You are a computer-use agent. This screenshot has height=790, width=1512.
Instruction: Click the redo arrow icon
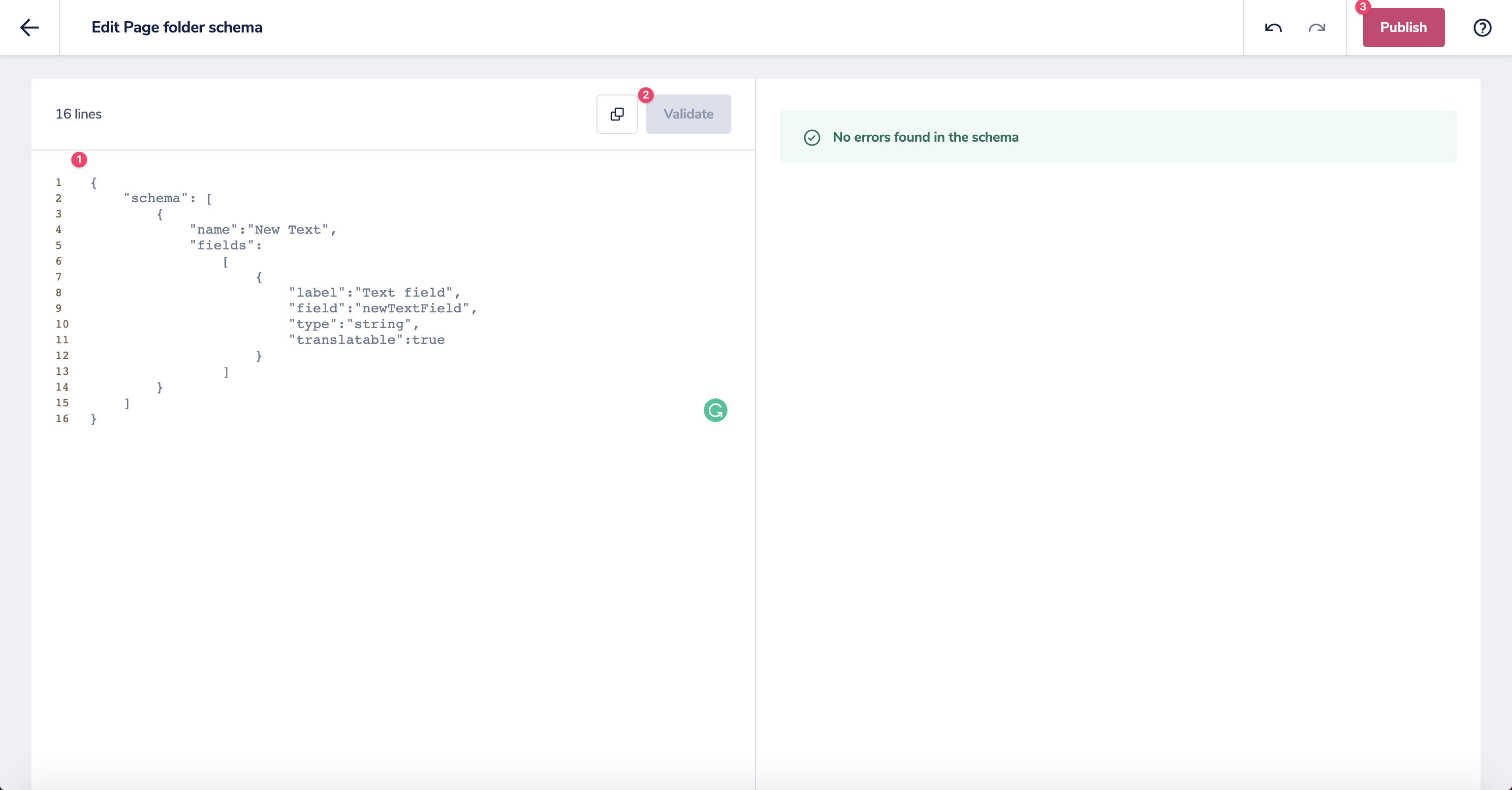1317,28
